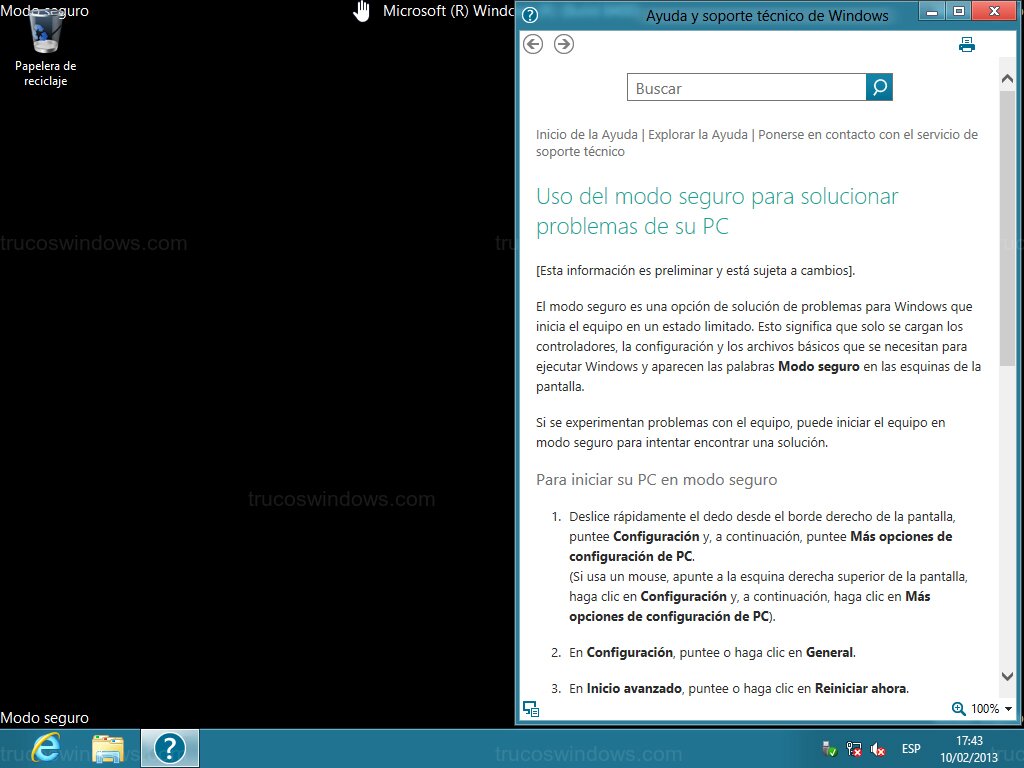This screenshot has height=768, width=1024.
Task: Click the help settings icon bottom-left
Action: click(531, 708)
